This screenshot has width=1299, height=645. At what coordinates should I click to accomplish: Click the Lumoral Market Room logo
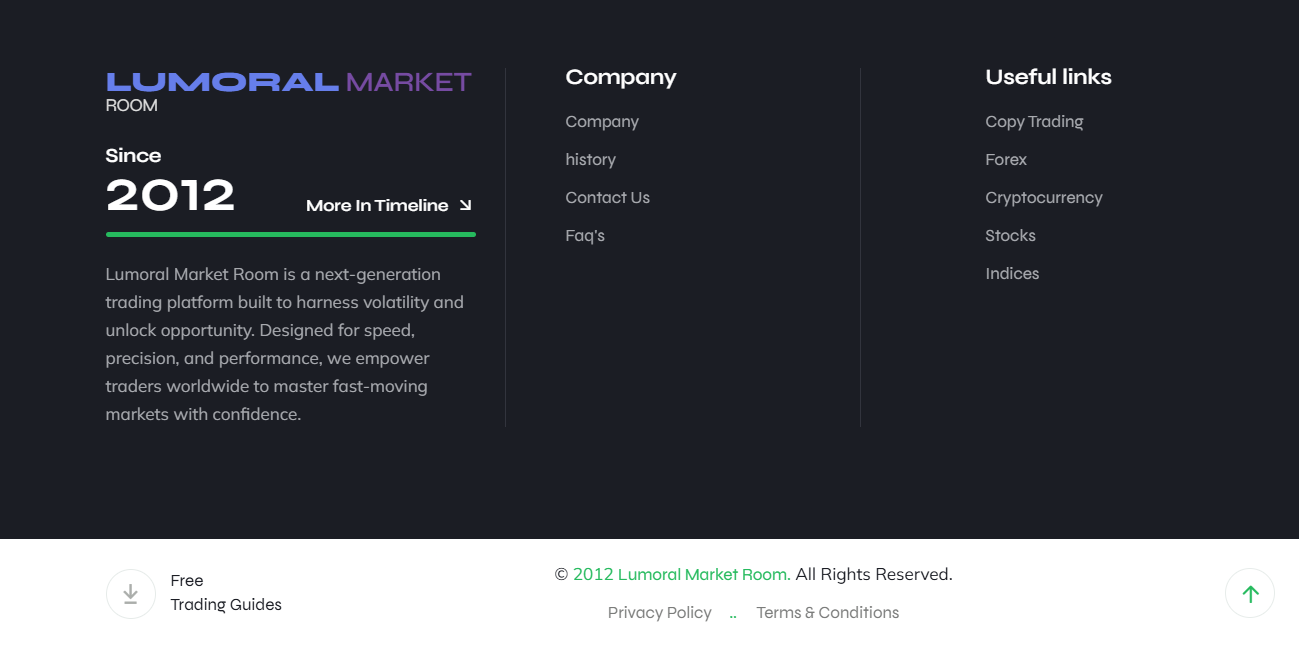tap(288, 90)
